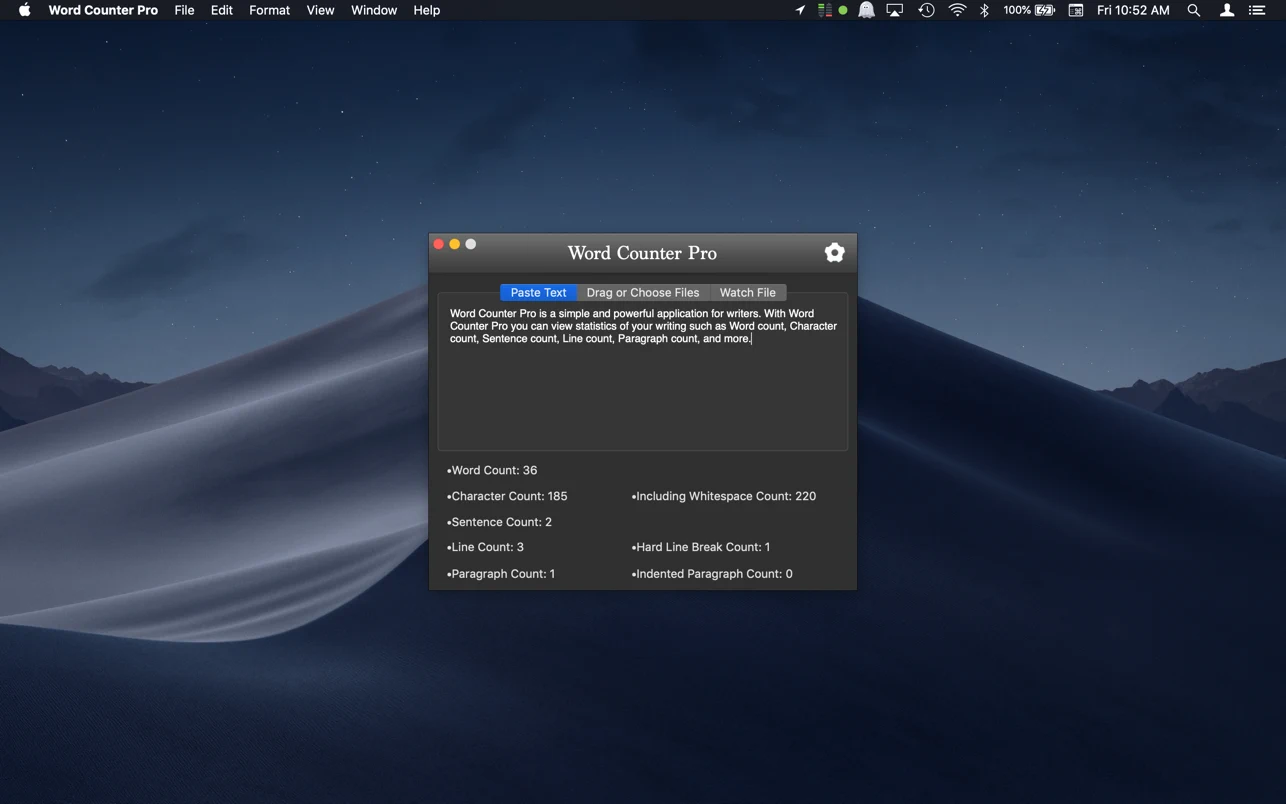Open Notification Center list icon
Screen dimensions: 1286x804
click(x=1257, y=10)
